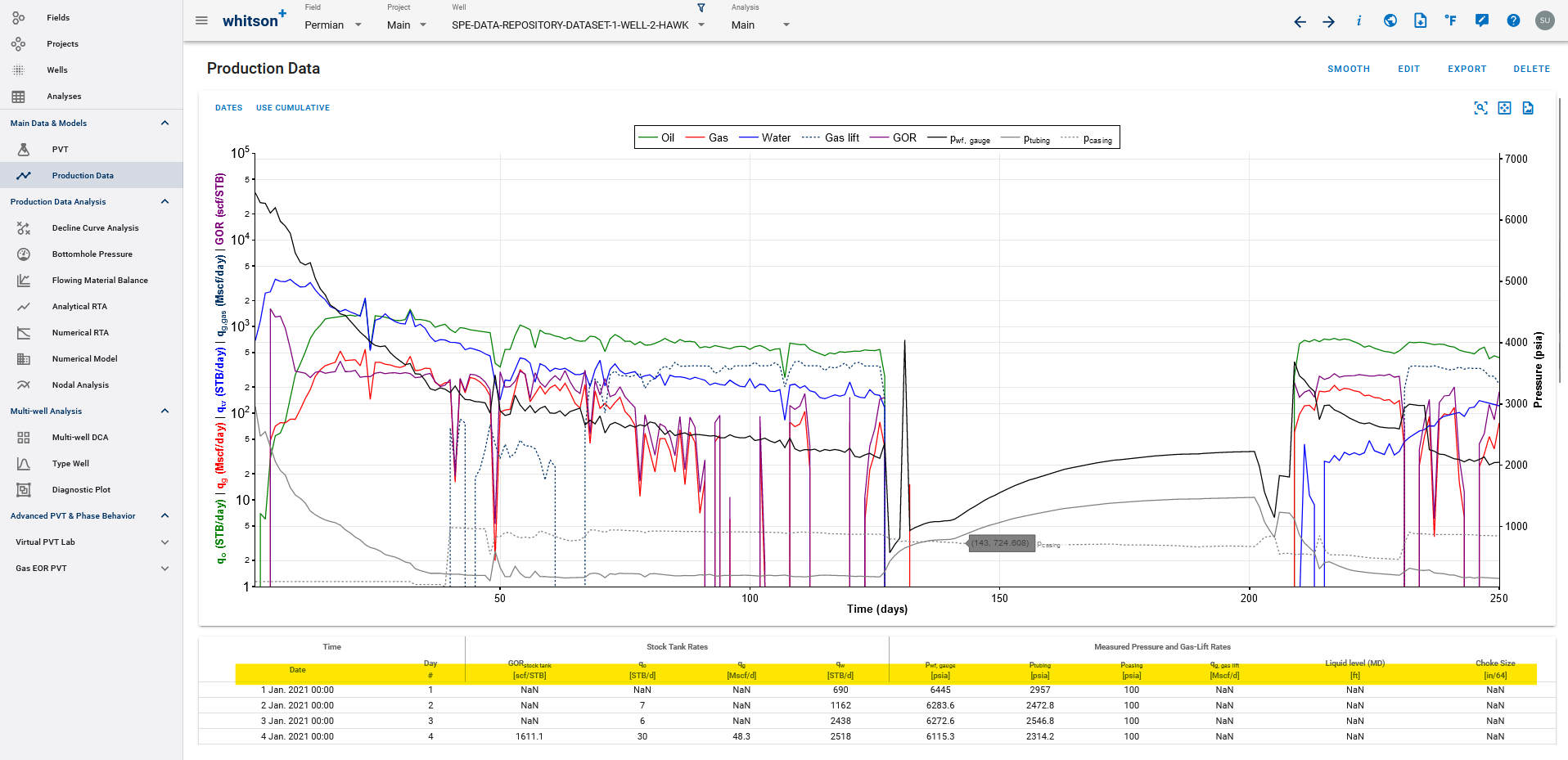The width and height of the screenshot is (1568, 760).
Task: Collapse the Production Data Analysis section
Action: point(164,202)
